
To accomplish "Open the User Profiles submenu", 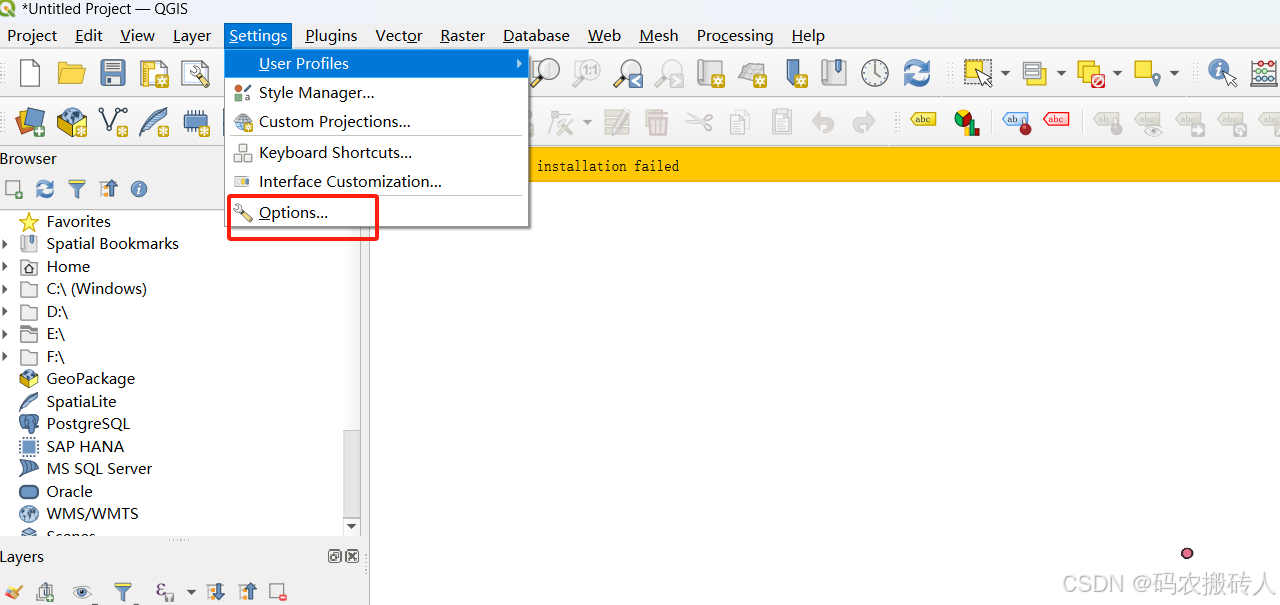I will 376,64.
